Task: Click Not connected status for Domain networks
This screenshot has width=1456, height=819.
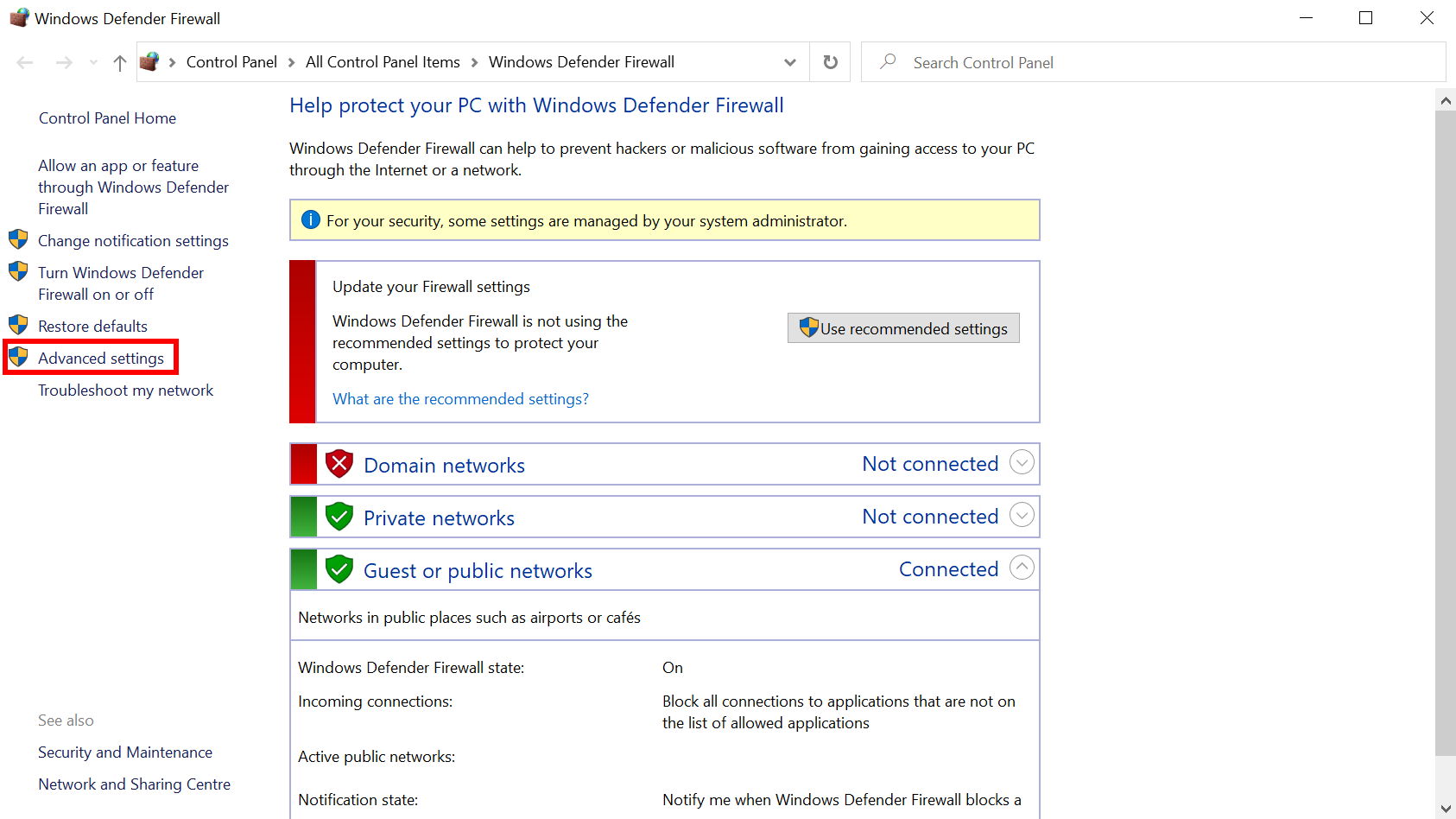Action: coord(930,464)
